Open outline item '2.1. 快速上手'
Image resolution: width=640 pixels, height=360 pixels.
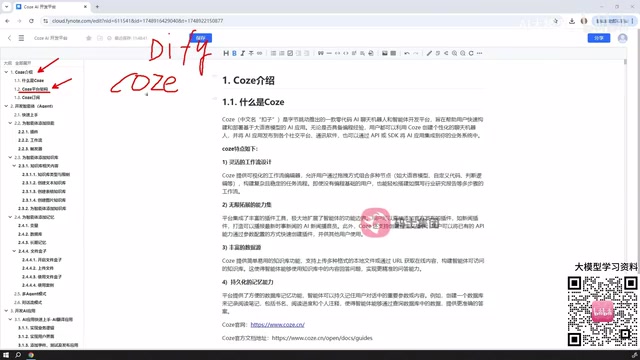coord(26,115)
